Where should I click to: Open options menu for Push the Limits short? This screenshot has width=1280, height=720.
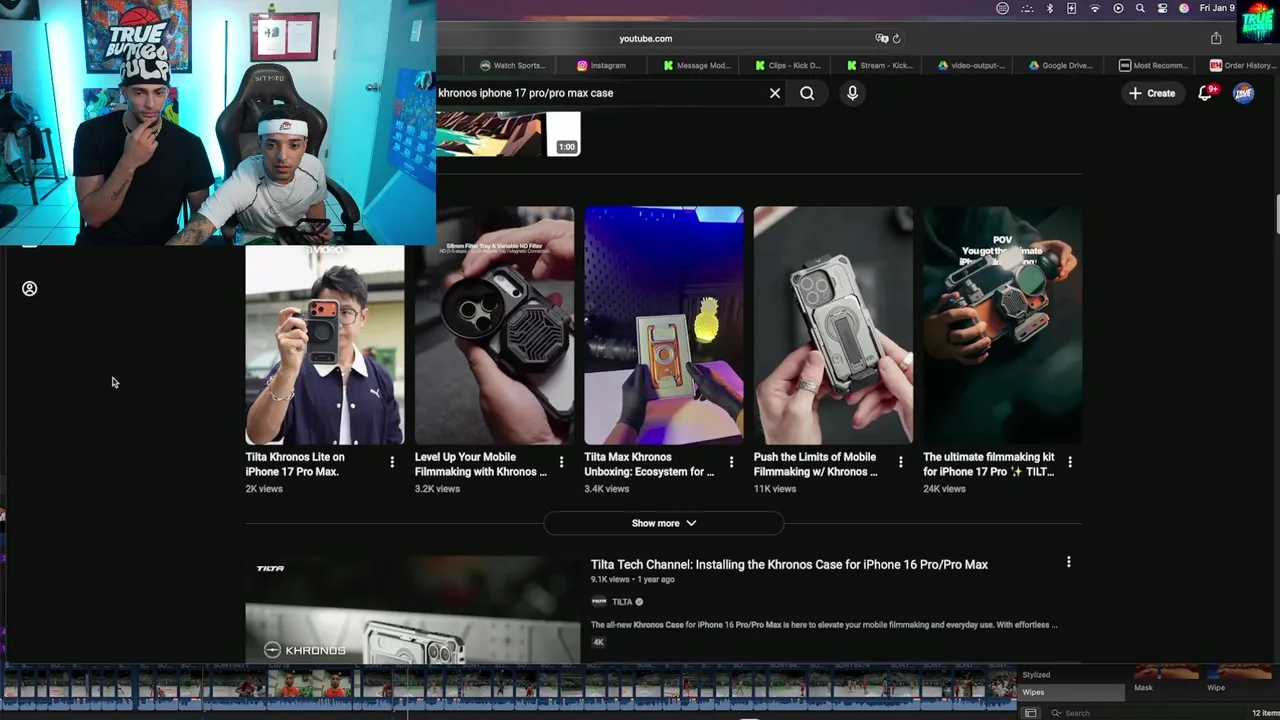click(900, 462)
